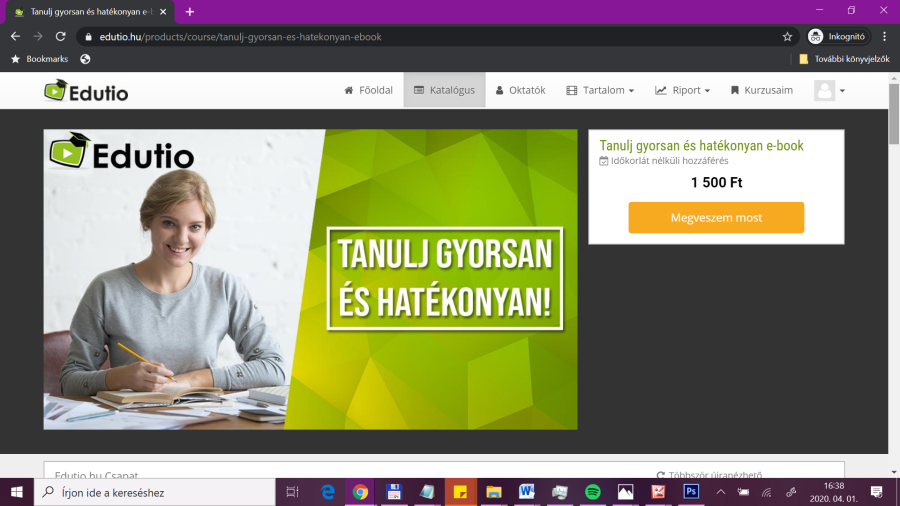
Task: Click the course banner image
Action: 311,279
